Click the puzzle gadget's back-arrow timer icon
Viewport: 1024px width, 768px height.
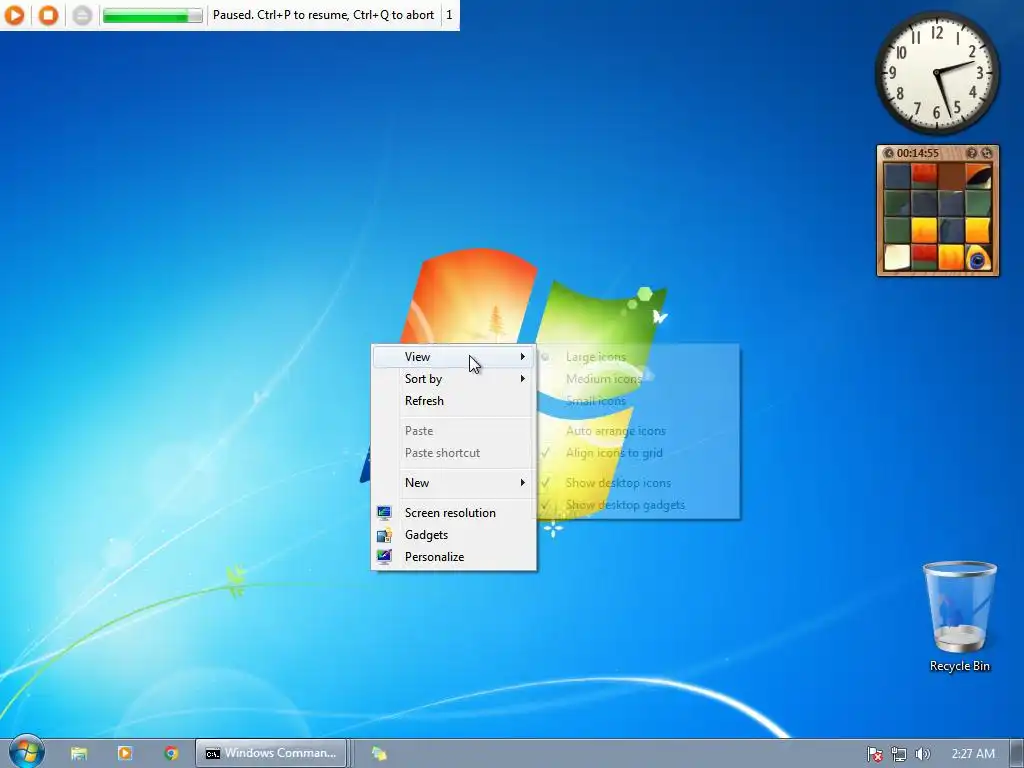(x=888, y=153)
